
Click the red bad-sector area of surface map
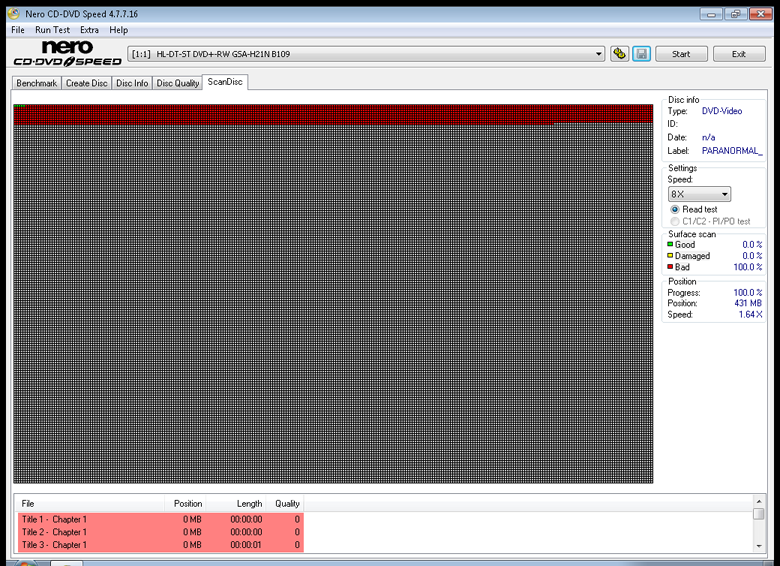[333, 114]
